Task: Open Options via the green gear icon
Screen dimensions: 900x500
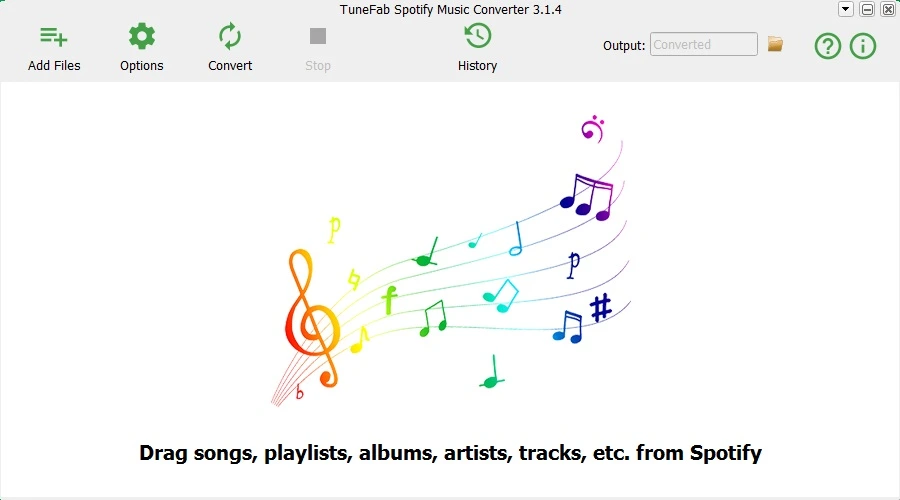Action: (x=142, y=36)
